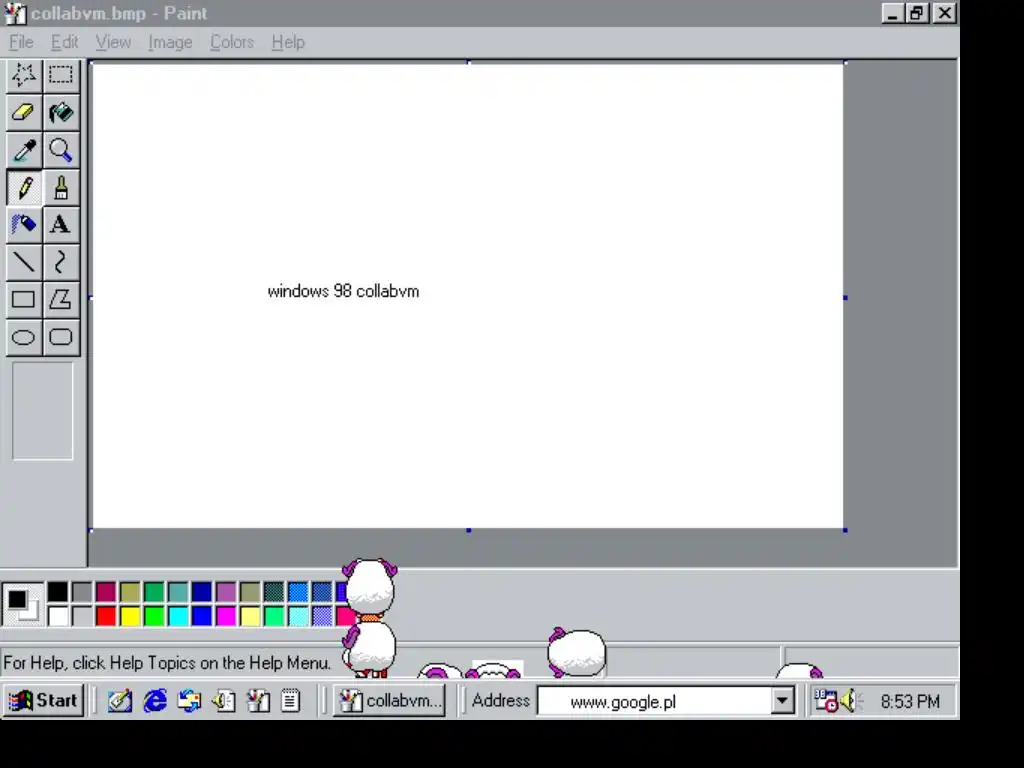Open the Image menu

(170, 42)
